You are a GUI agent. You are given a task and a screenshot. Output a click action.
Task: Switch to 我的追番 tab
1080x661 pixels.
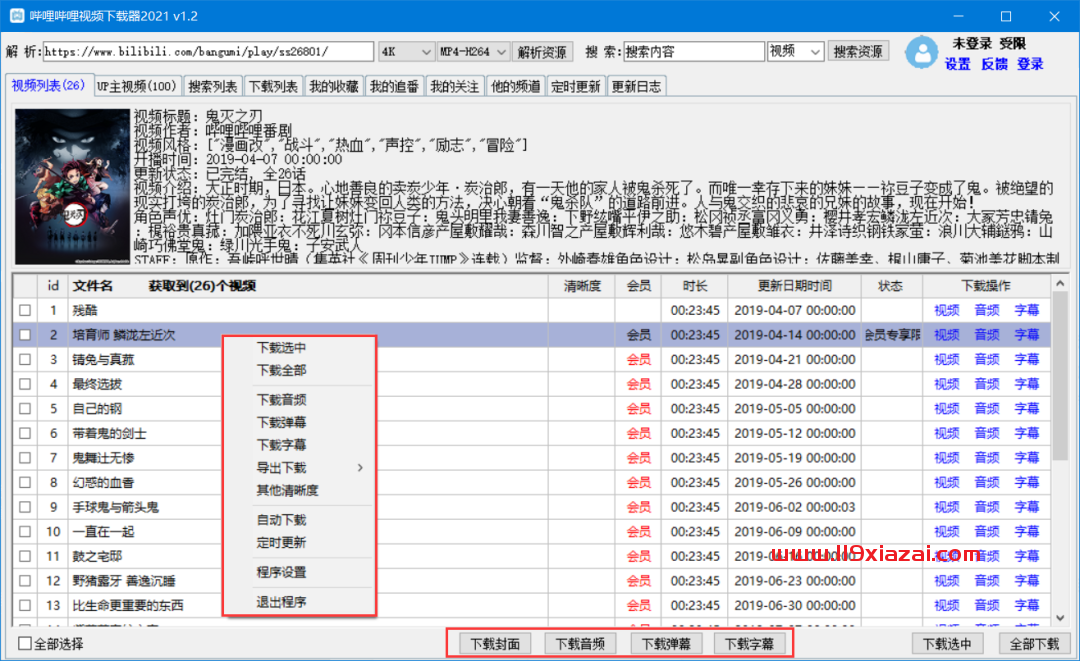pyautogui.click(x=395, y=86)
